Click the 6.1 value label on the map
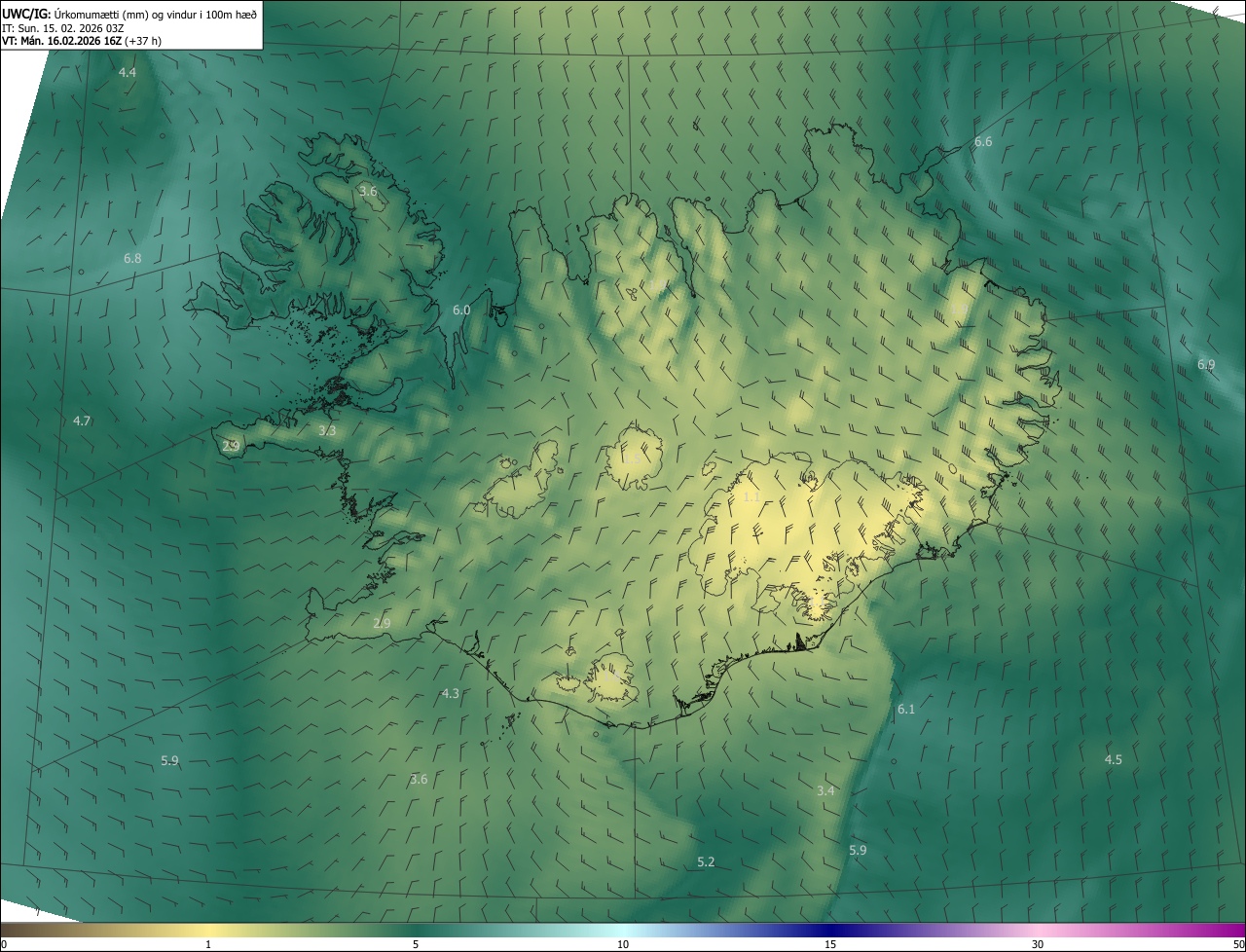 click(906, 709)
